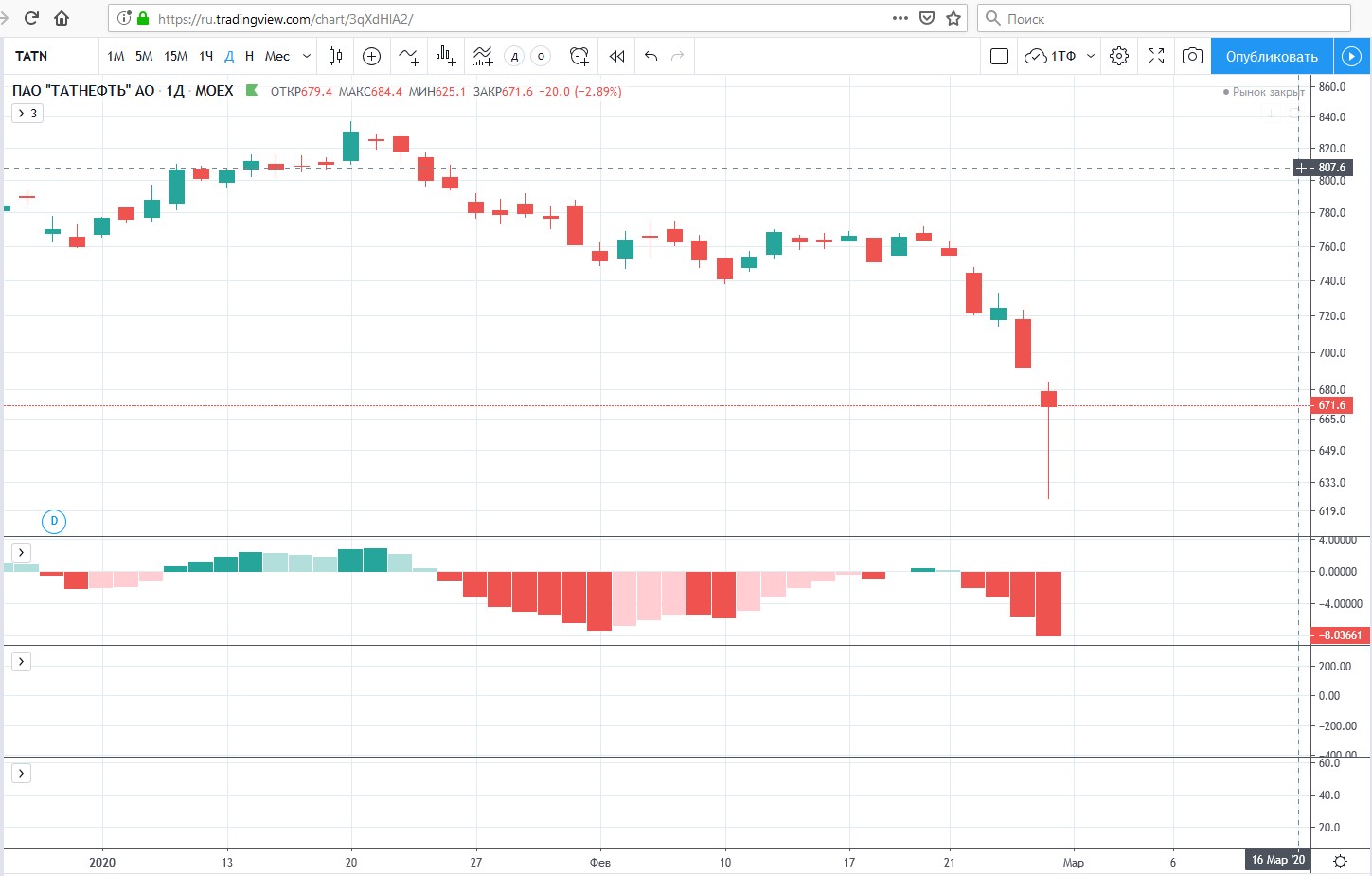
Task: Select the 15М timeframe
Action: [x=176, y=56]
